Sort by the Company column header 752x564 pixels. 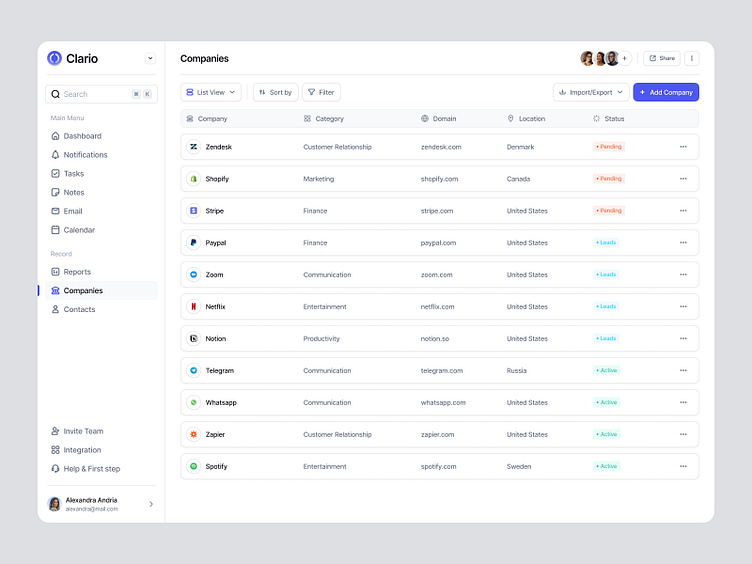click(207, 119)
